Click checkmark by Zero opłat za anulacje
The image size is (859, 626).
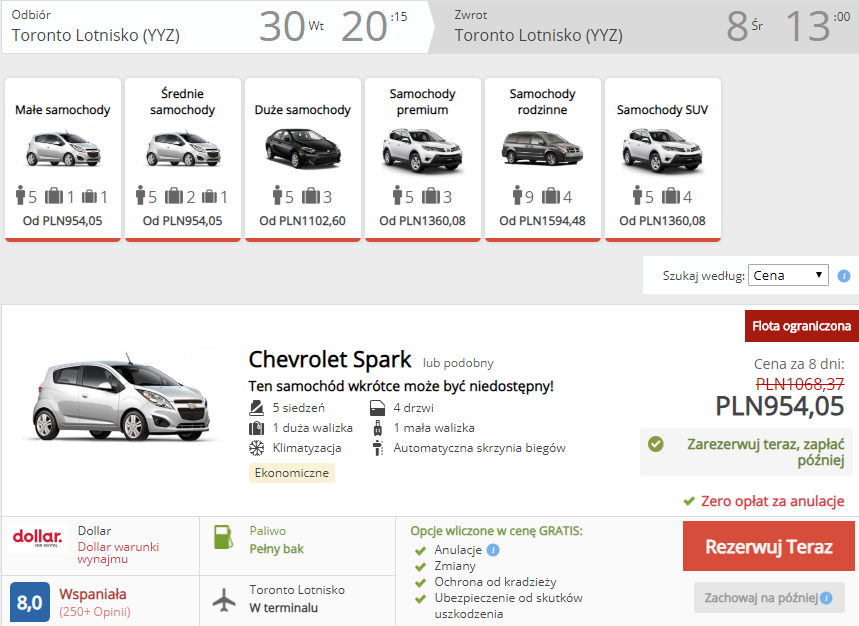click(x=689, y=501)
